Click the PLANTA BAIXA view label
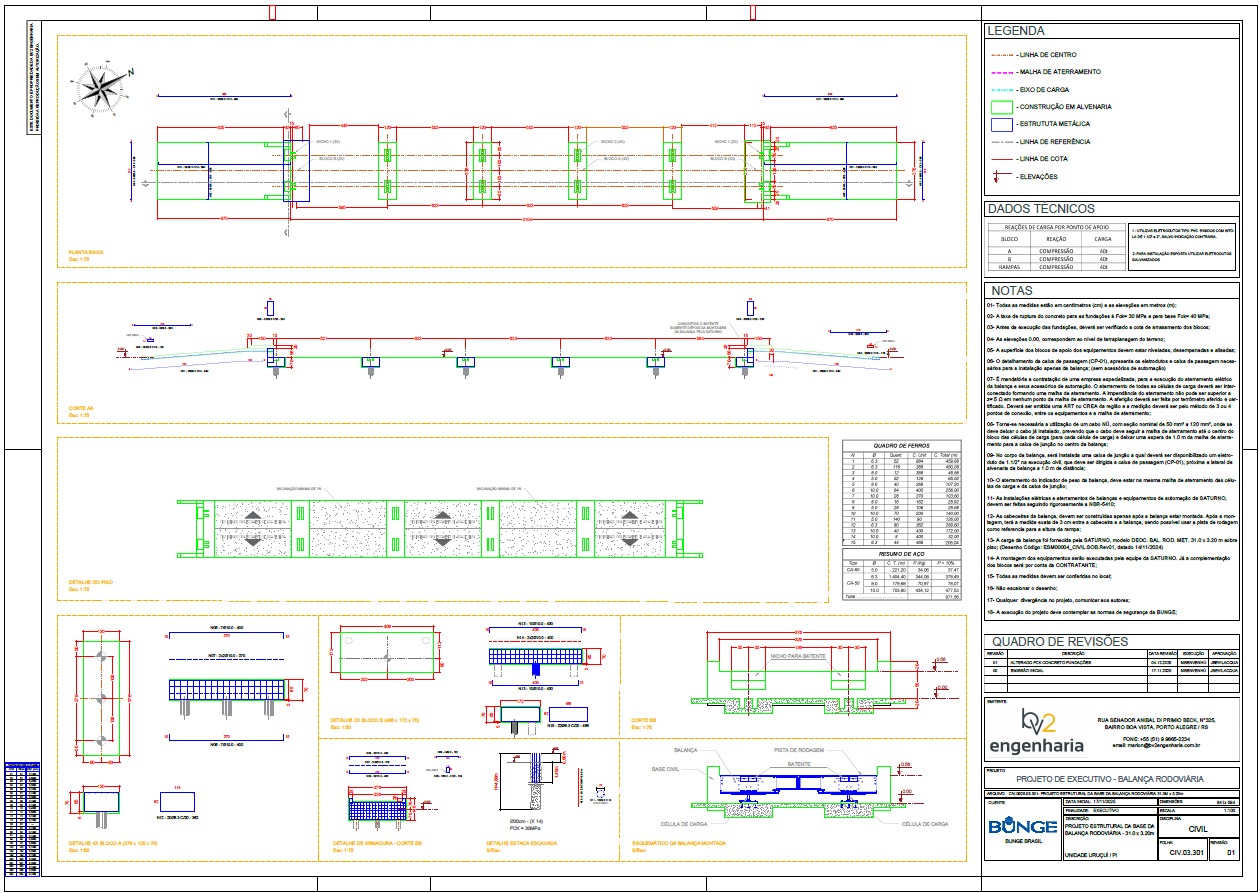Image resolution: width=1260 pixels, height=893 pixels. (x=88, y=253)
